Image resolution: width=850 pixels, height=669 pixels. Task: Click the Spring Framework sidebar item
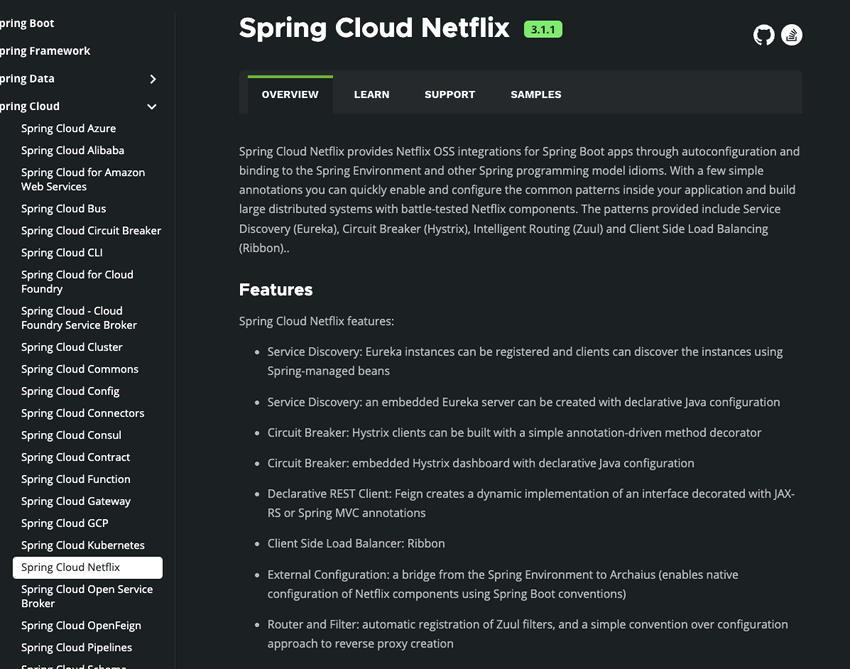(x=45, y=51)
